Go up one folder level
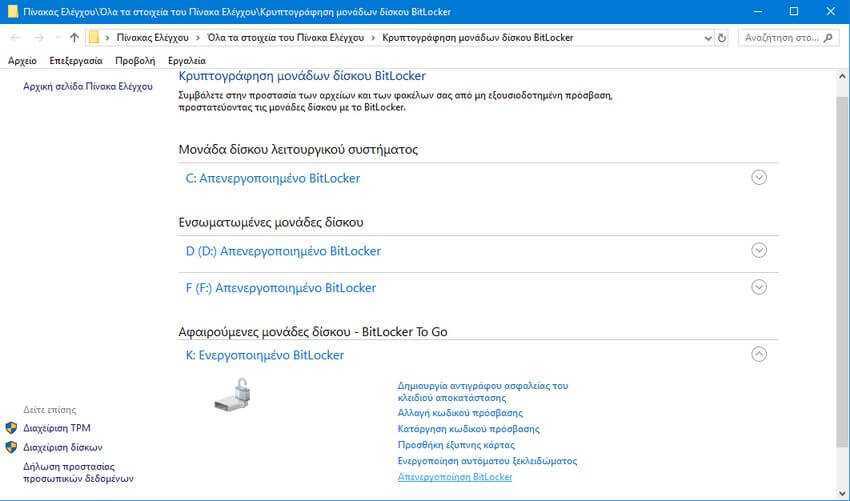Image resolution: width=850 pixels, height=501 pixels. click(x=74, y=37)
